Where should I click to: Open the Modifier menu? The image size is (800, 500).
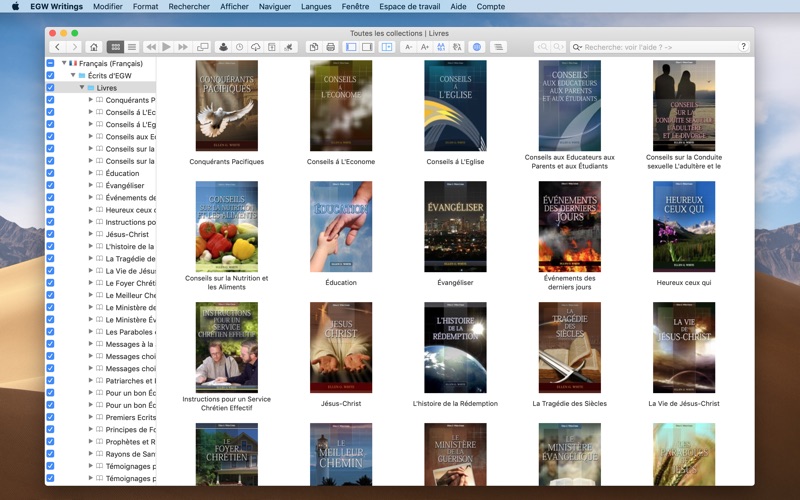tap(108, 7)
